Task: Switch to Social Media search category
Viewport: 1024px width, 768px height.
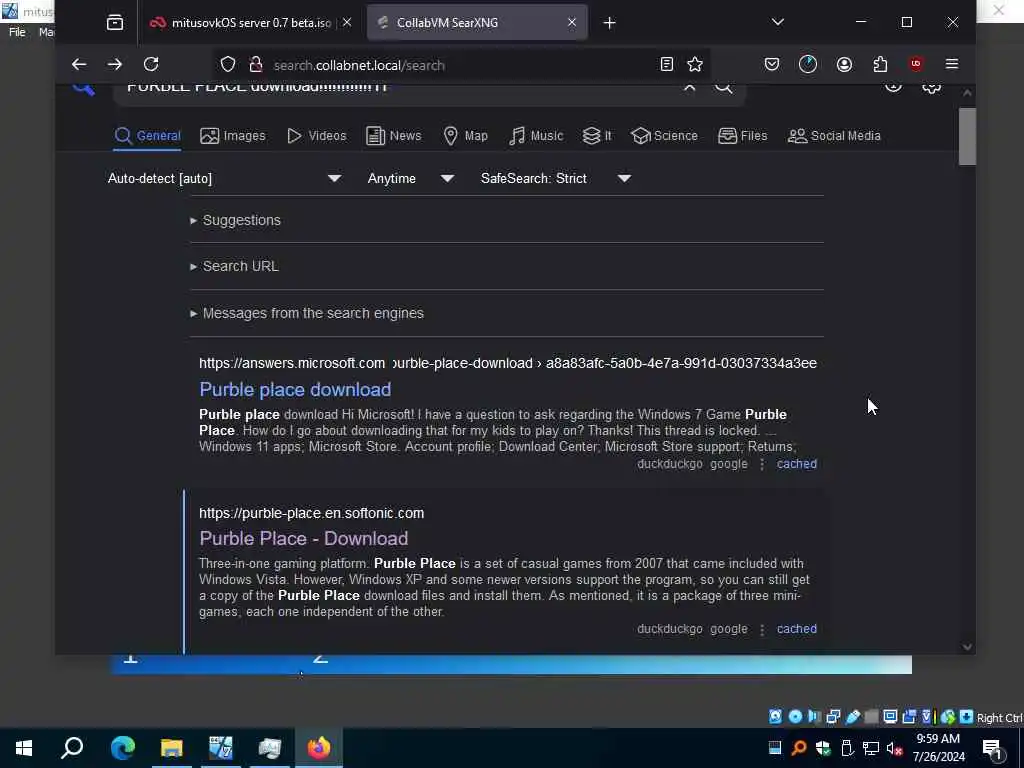Action: [835, 136]
